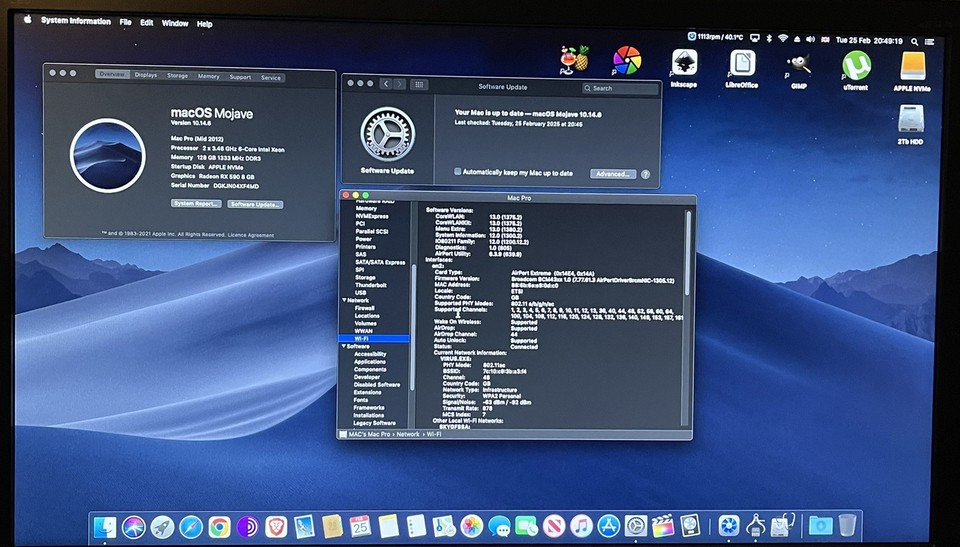Click volume icon in menu bar
960x547 pixels.
[810, 39]
